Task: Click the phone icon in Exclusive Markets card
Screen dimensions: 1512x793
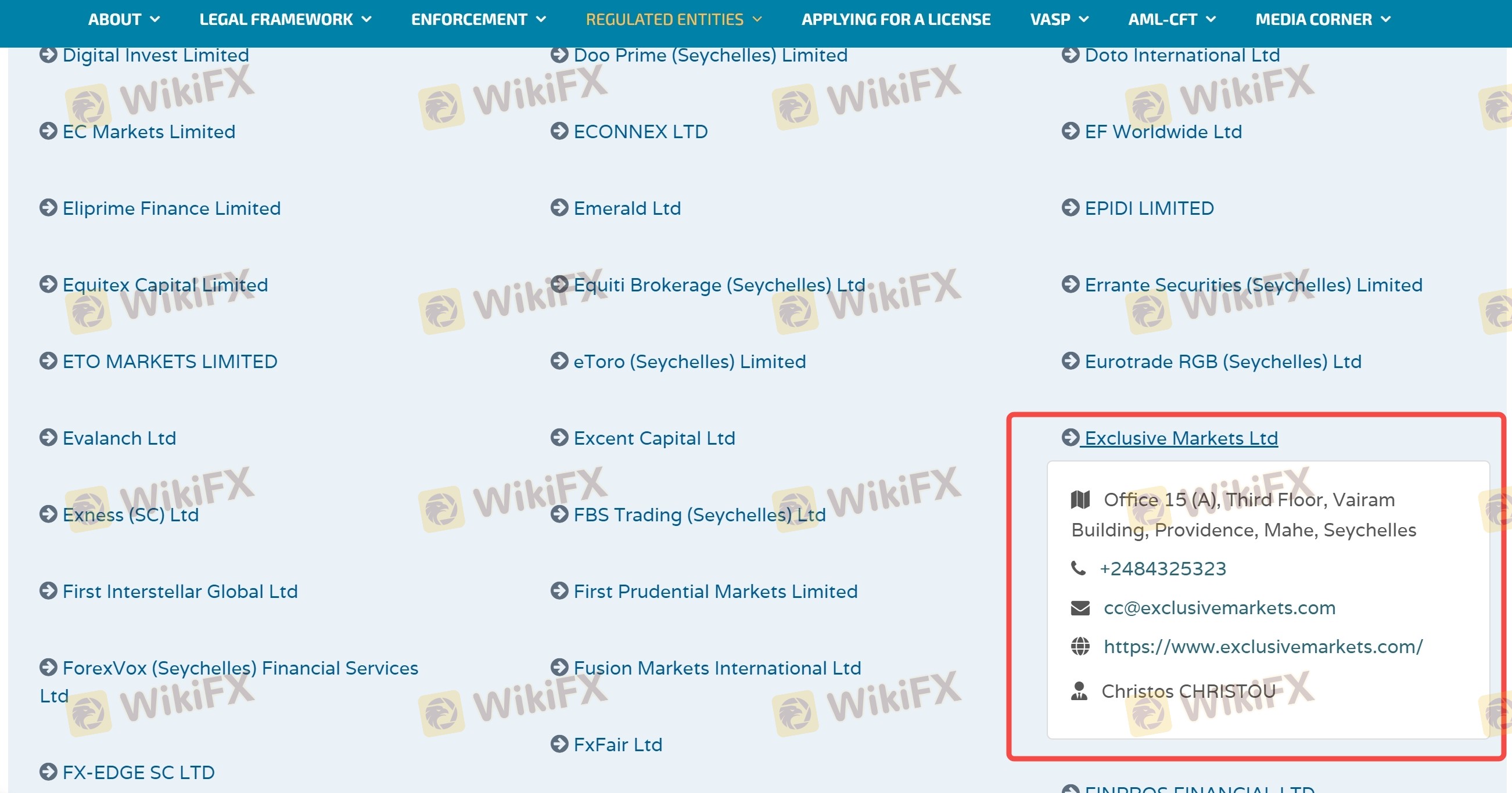Action: click(x=1078, y=568)
